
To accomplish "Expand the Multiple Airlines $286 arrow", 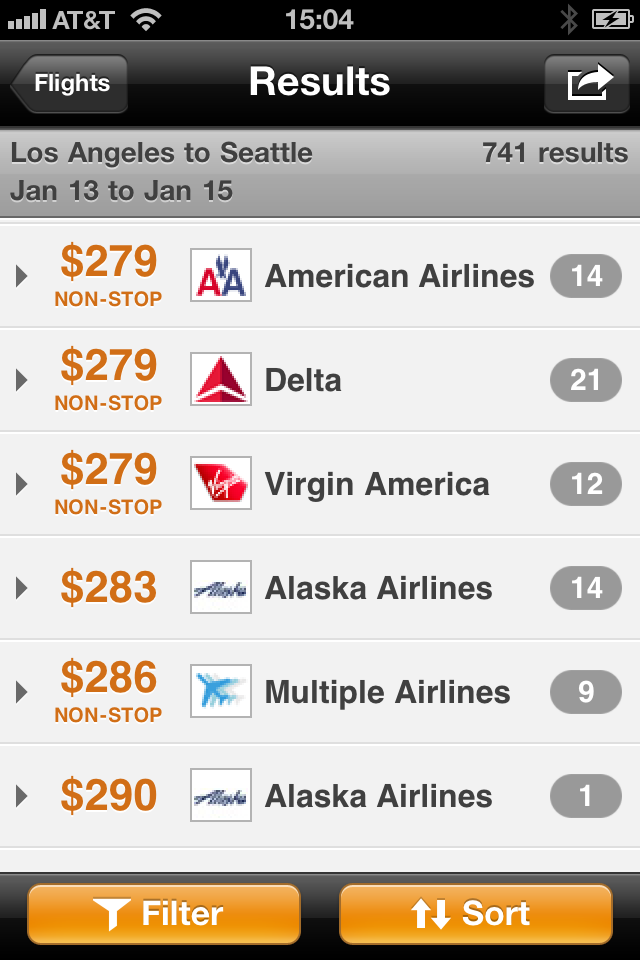I will [22, 692].
